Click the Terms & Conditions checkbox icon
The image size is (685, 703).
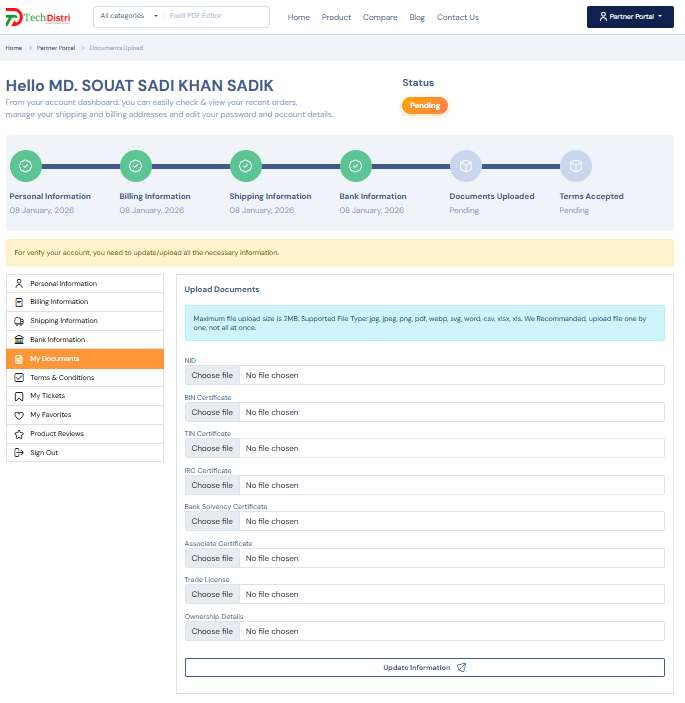coord(19,378)
